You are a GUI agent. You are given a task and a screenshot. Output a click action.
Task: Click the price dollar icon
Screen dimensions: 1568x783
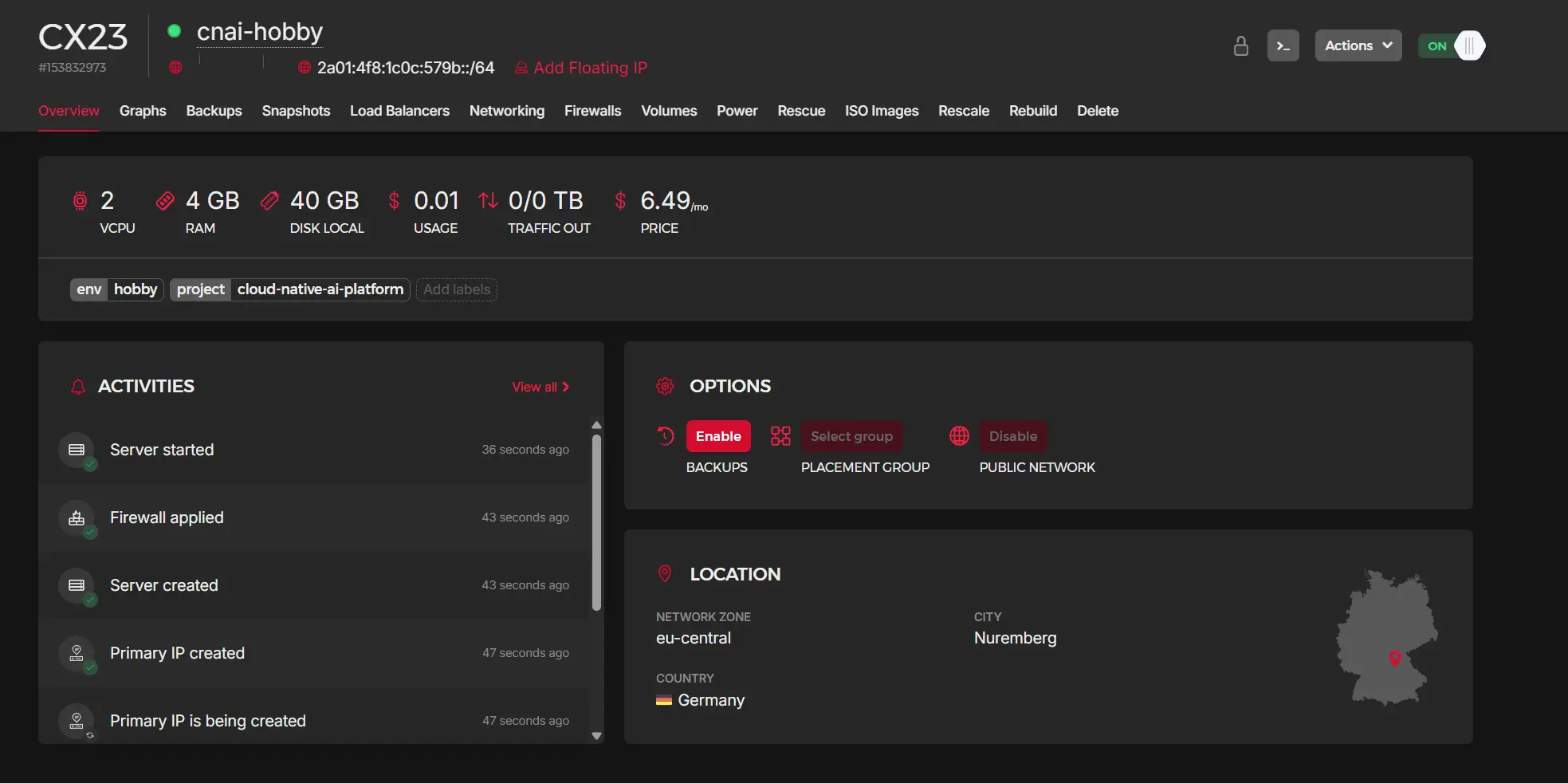tap(620, 200)
